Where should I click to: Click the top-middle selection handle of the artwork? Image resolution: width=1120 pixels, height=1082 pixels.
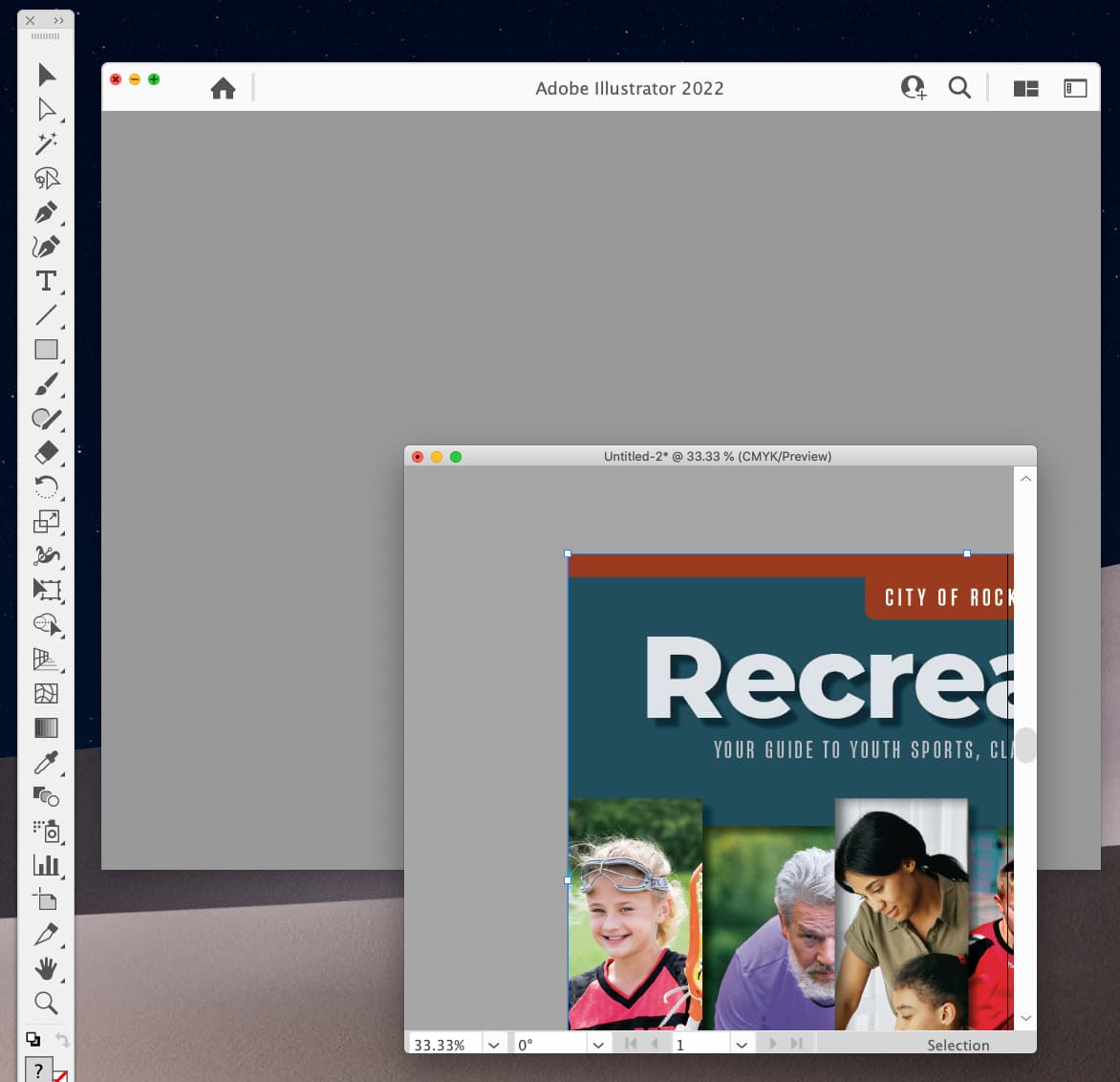967,553
